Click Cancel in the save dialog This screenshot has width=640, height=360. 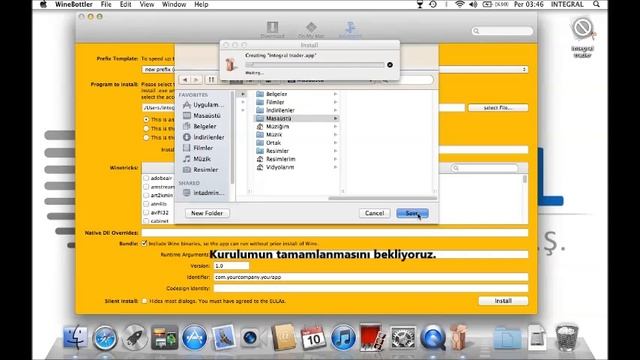coord(374,213)
